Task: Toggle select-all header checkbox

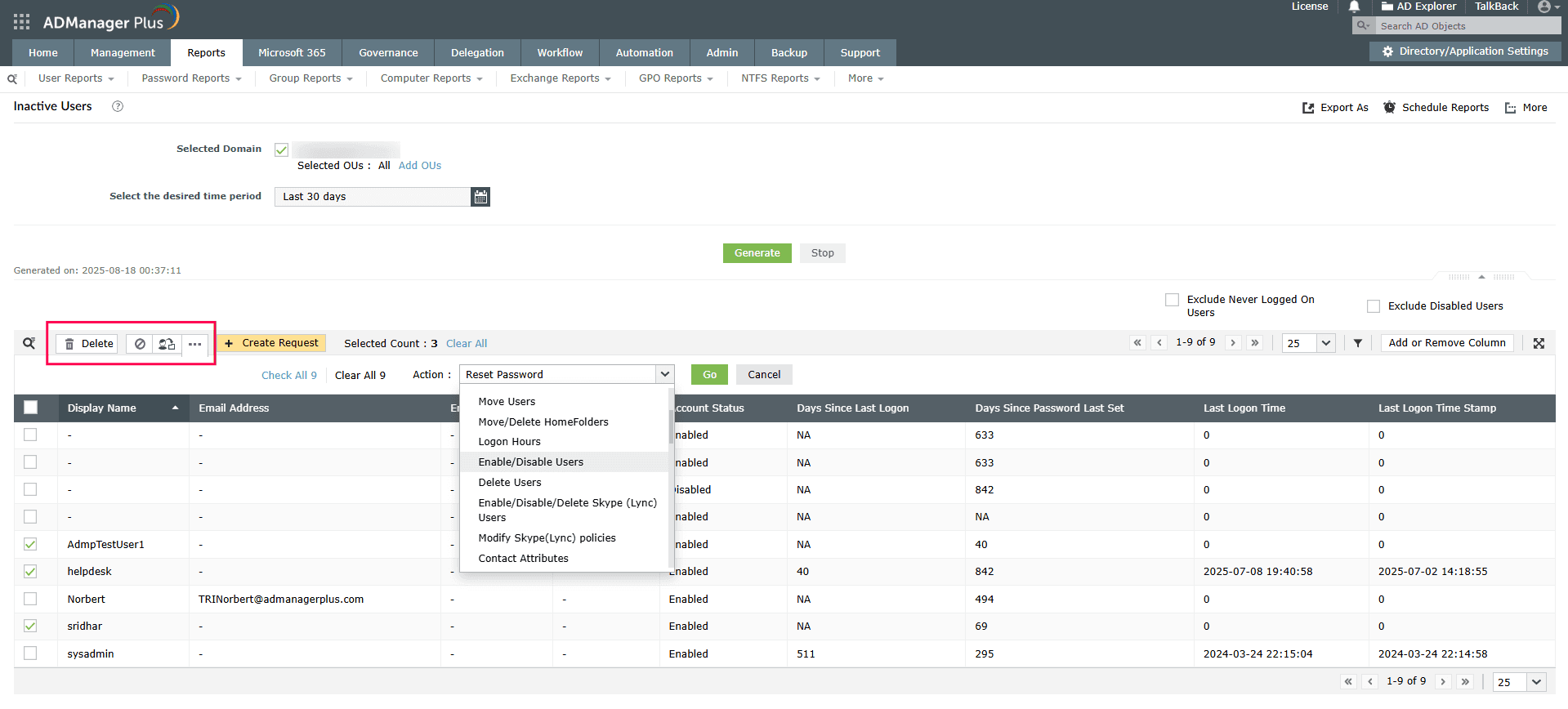Action: click(31, 408)
